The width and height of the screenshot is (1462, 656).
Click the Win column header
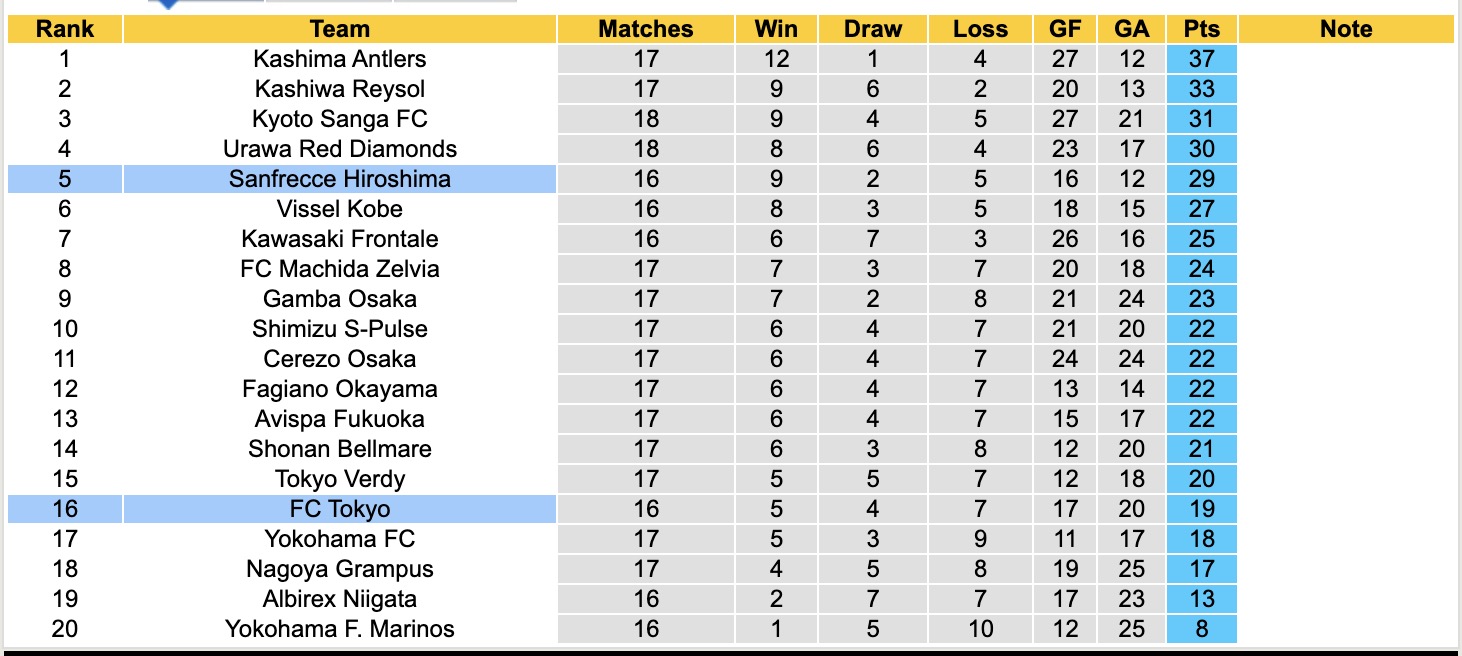776,29
